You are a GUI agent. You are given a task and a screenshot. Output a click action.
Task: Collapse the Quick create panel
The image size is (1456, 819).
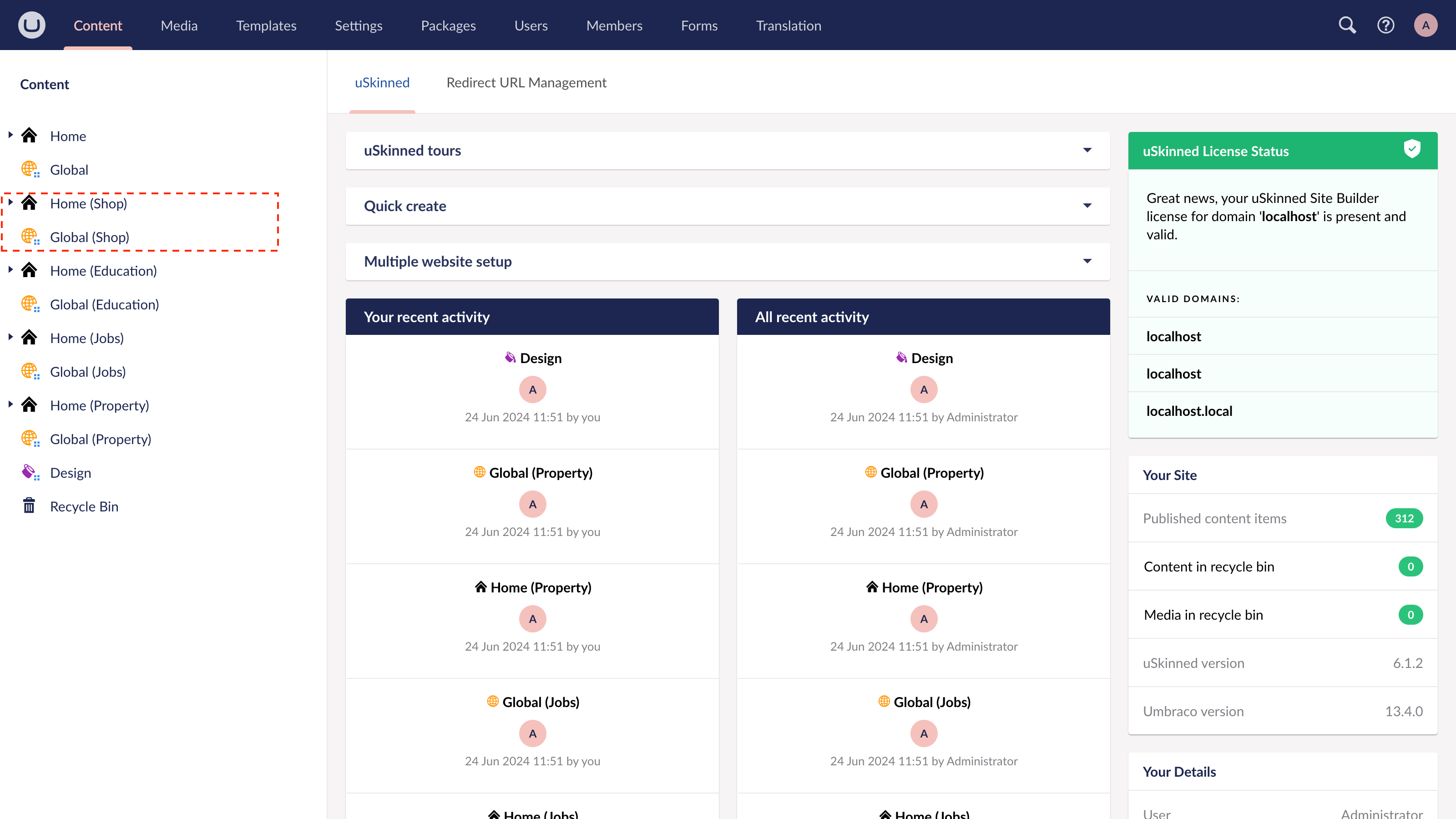click(1087, 206)
